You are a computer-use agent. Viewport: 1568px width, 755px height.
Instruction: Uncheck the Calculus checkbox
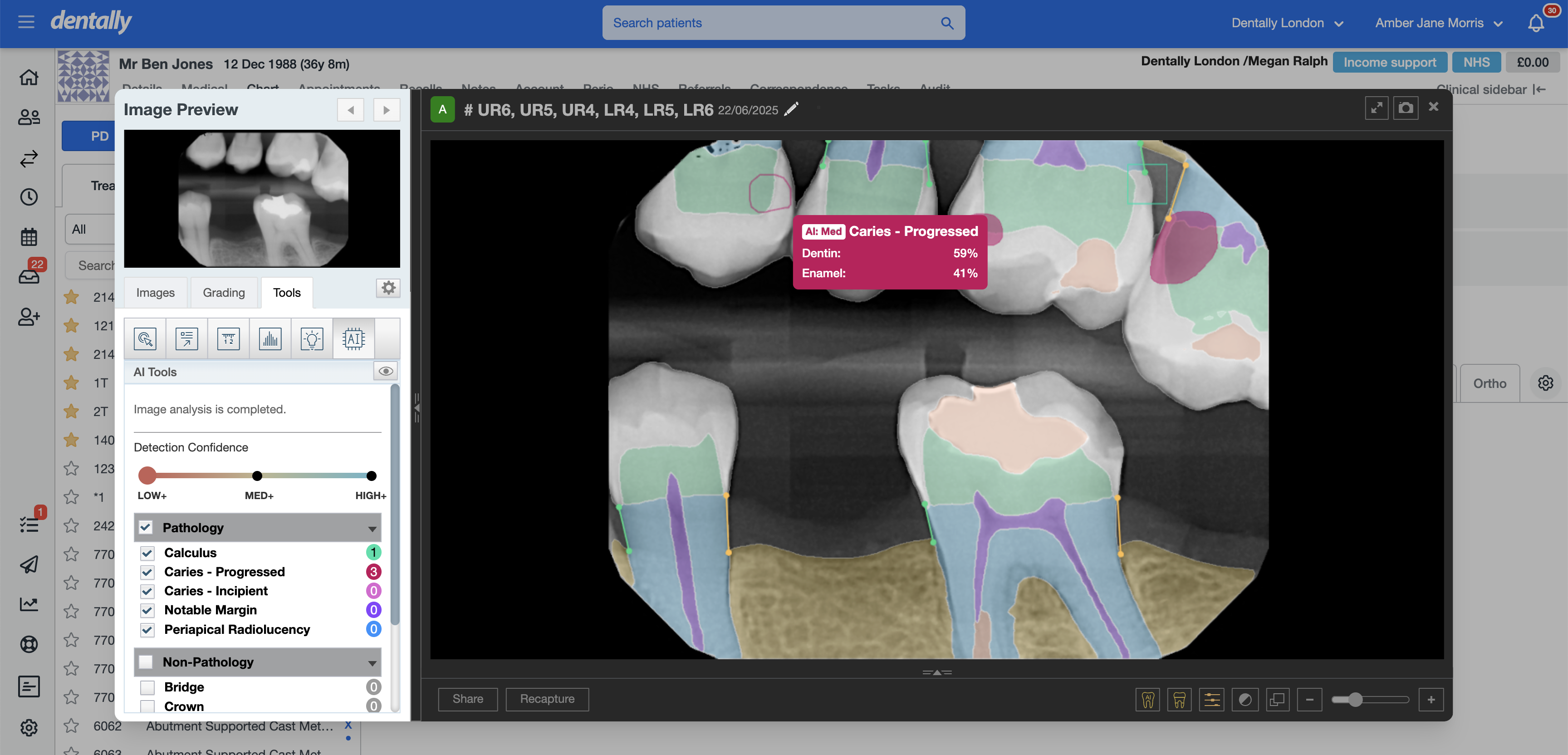click(x=147, y=553)
